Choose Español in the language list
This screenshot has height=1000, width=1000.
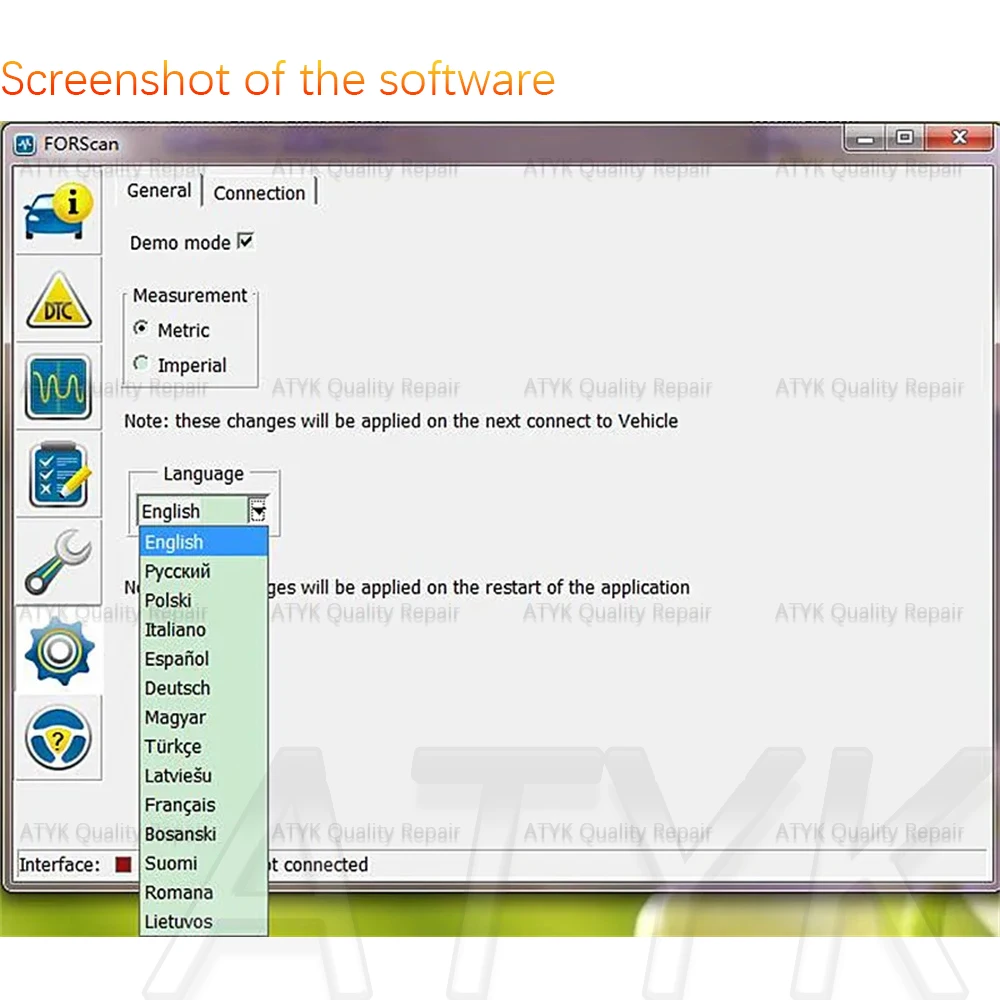[203, 659]
